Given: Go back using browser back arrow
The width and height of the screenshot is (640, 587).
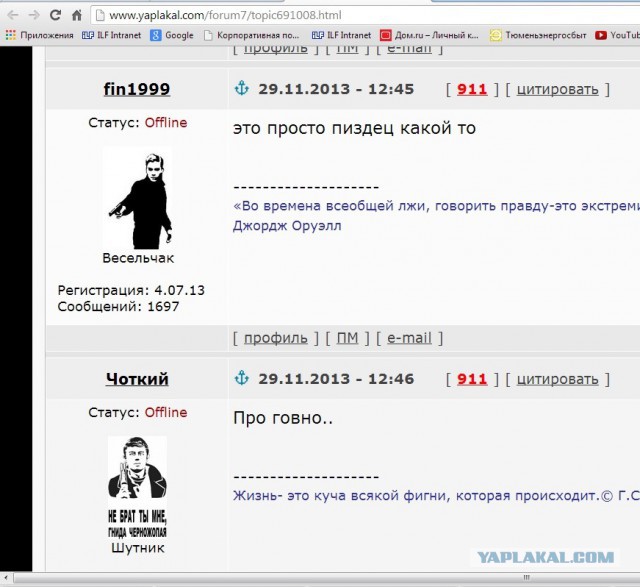Looking at the screenshot, I should point(13,16).
